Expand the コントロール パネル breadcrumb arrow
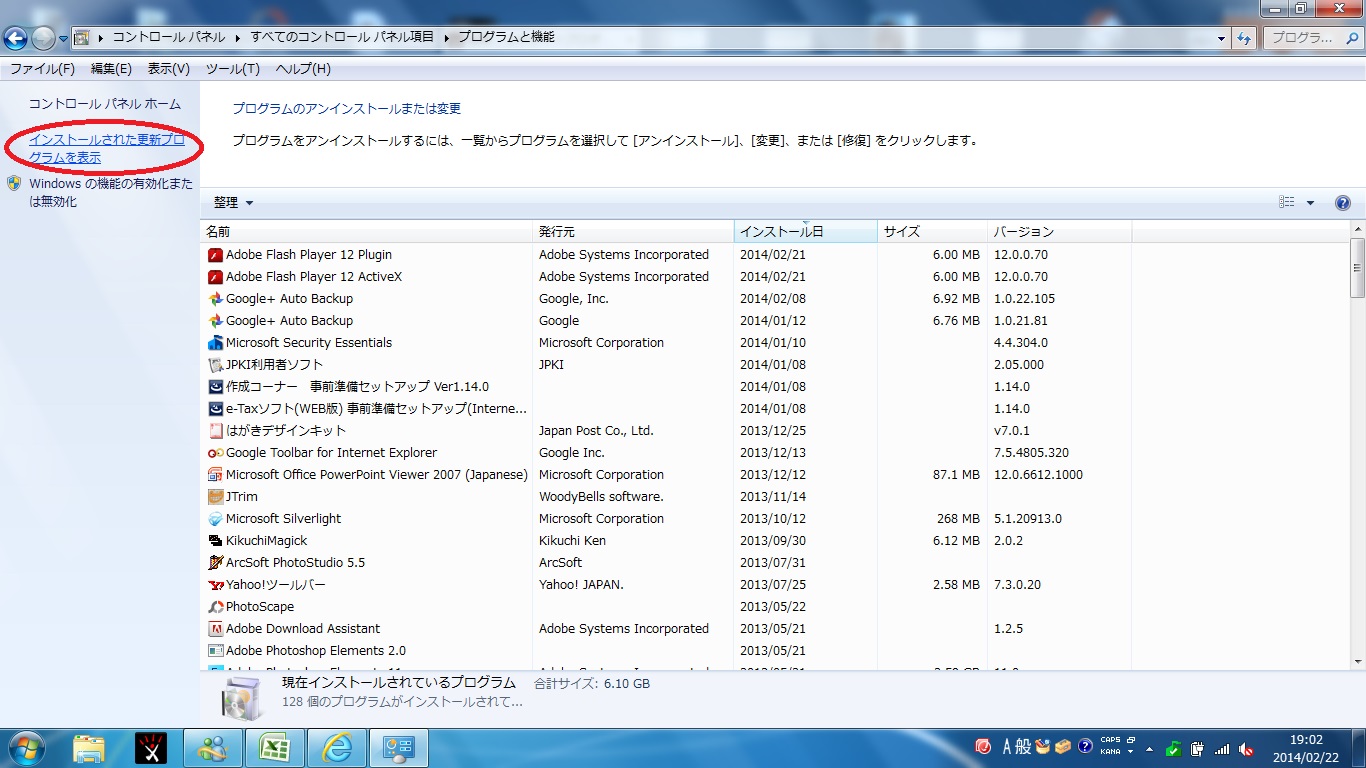Viewport: 1366px width, 768px height. click(x=238, y=38)
